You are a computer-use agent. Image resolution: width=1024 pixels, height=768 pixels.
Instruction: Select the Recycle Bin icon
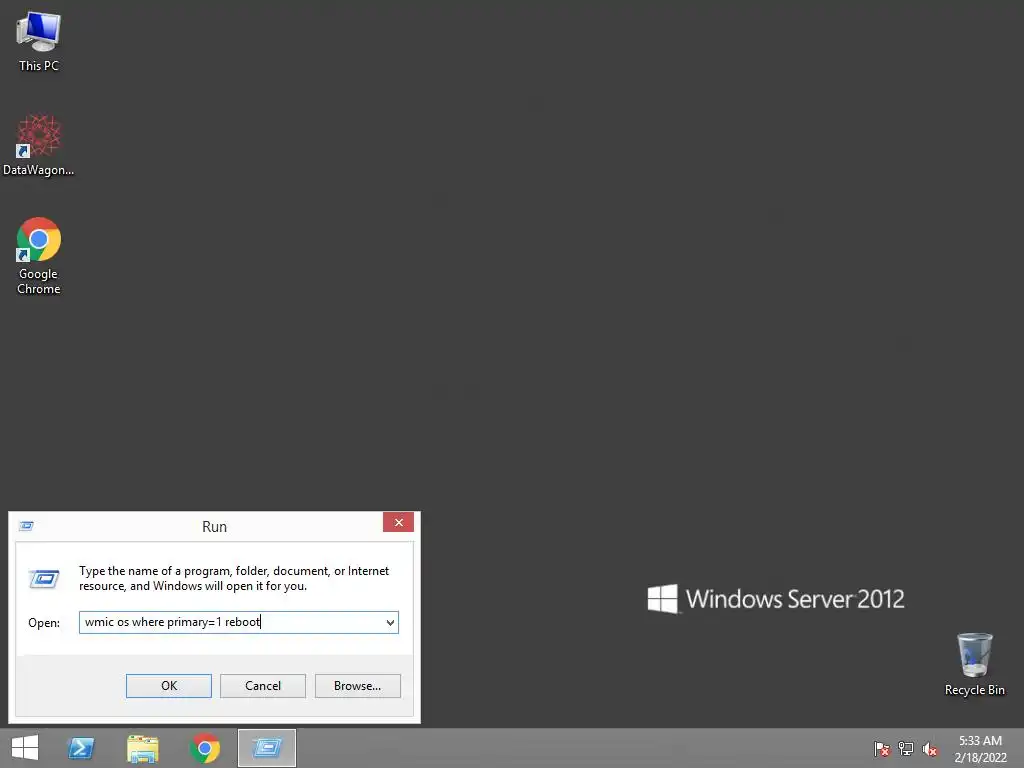974,664
